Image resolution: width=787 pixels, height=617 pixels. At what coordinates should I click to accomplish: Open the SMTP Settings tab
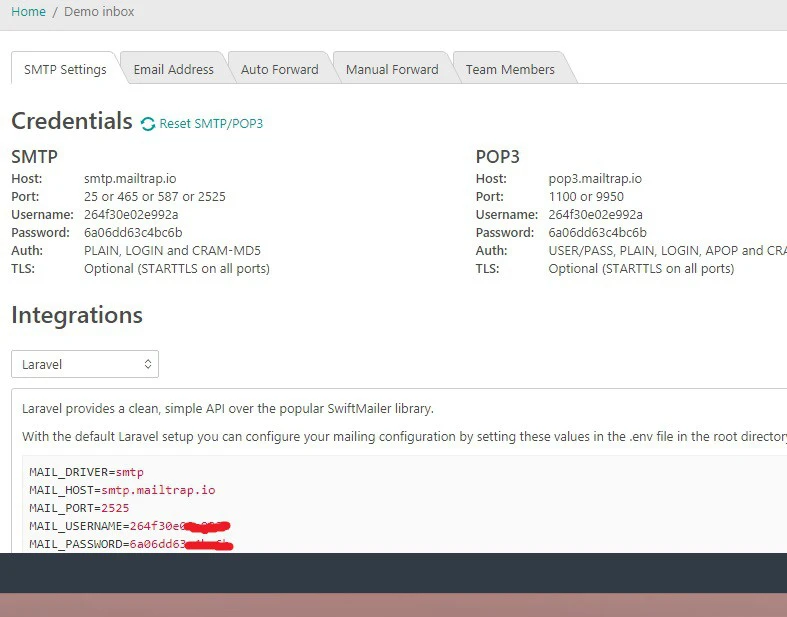pyautogui.click(x=65, y=70)
